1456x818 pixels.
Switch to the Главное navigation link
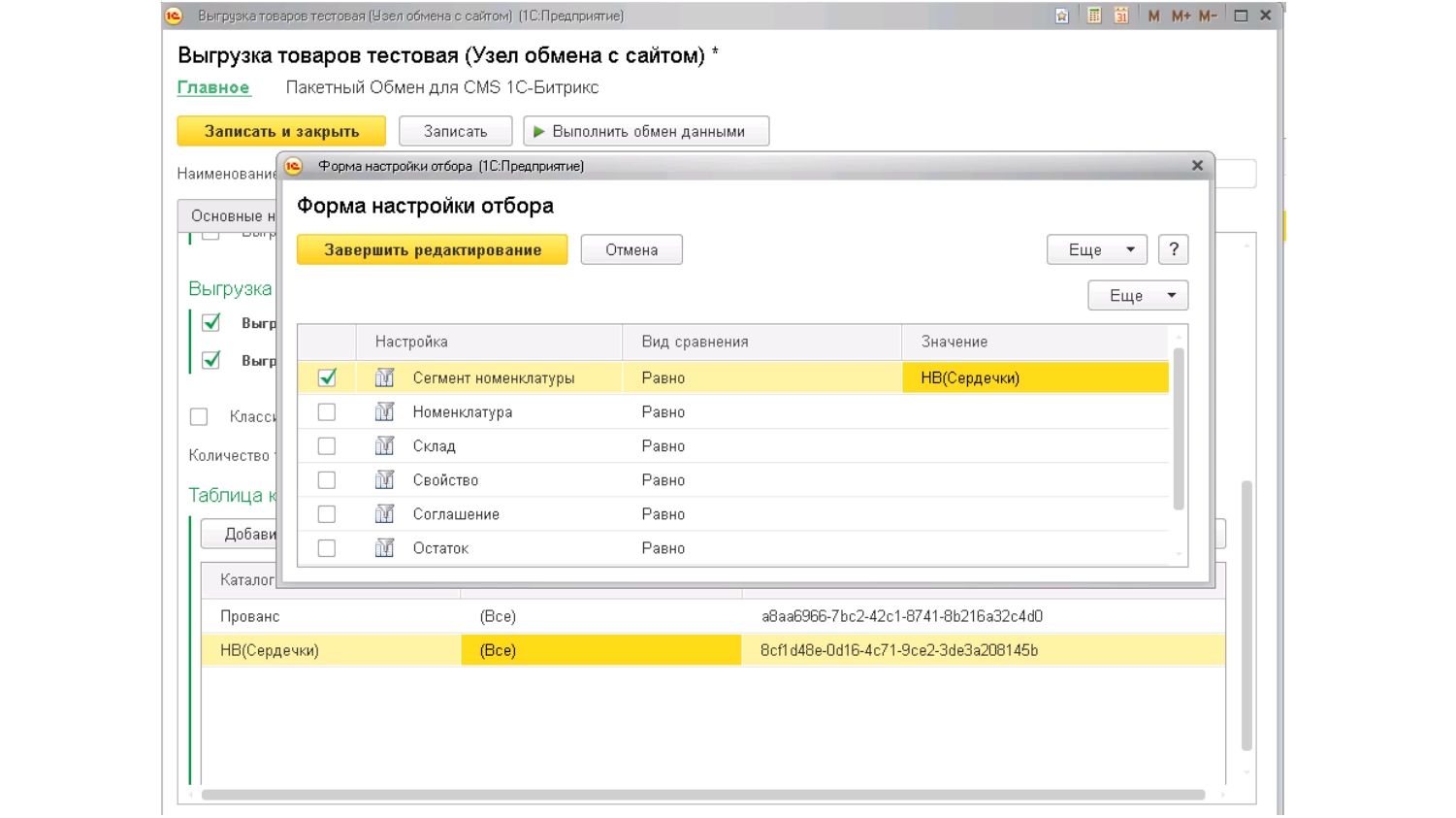[x=213, y=87]
